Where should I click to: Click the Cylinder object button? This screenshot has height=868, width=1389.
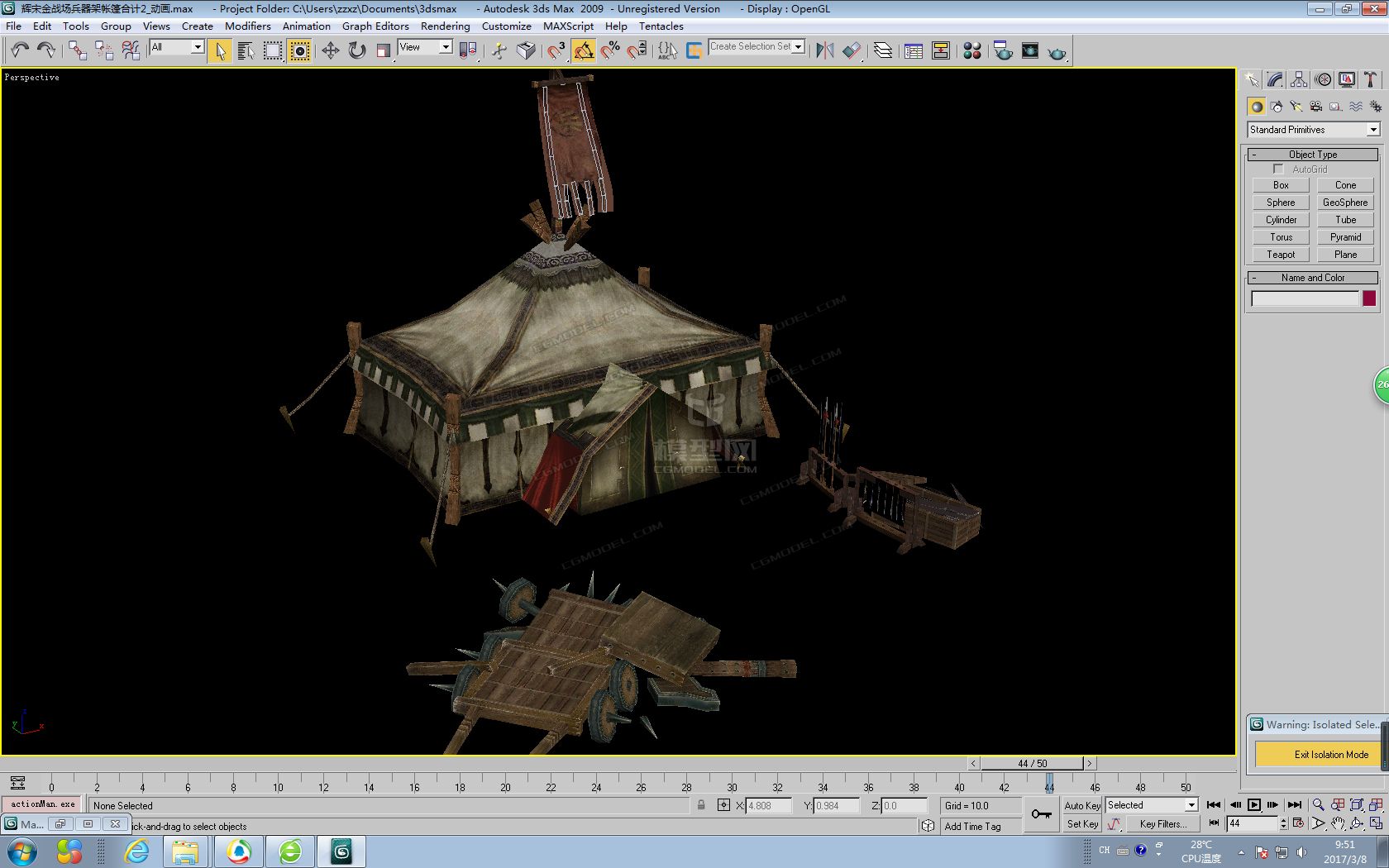click(1281, 220)
